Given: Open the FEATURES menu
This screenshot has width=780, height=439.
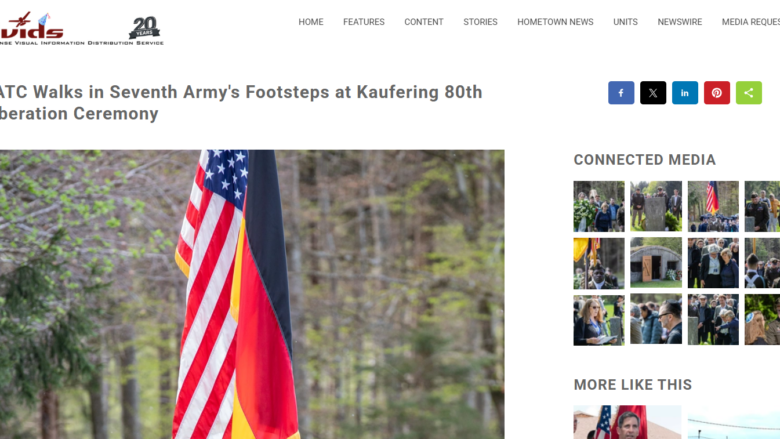Looking at the screenshot, I should tap(364, 22).
